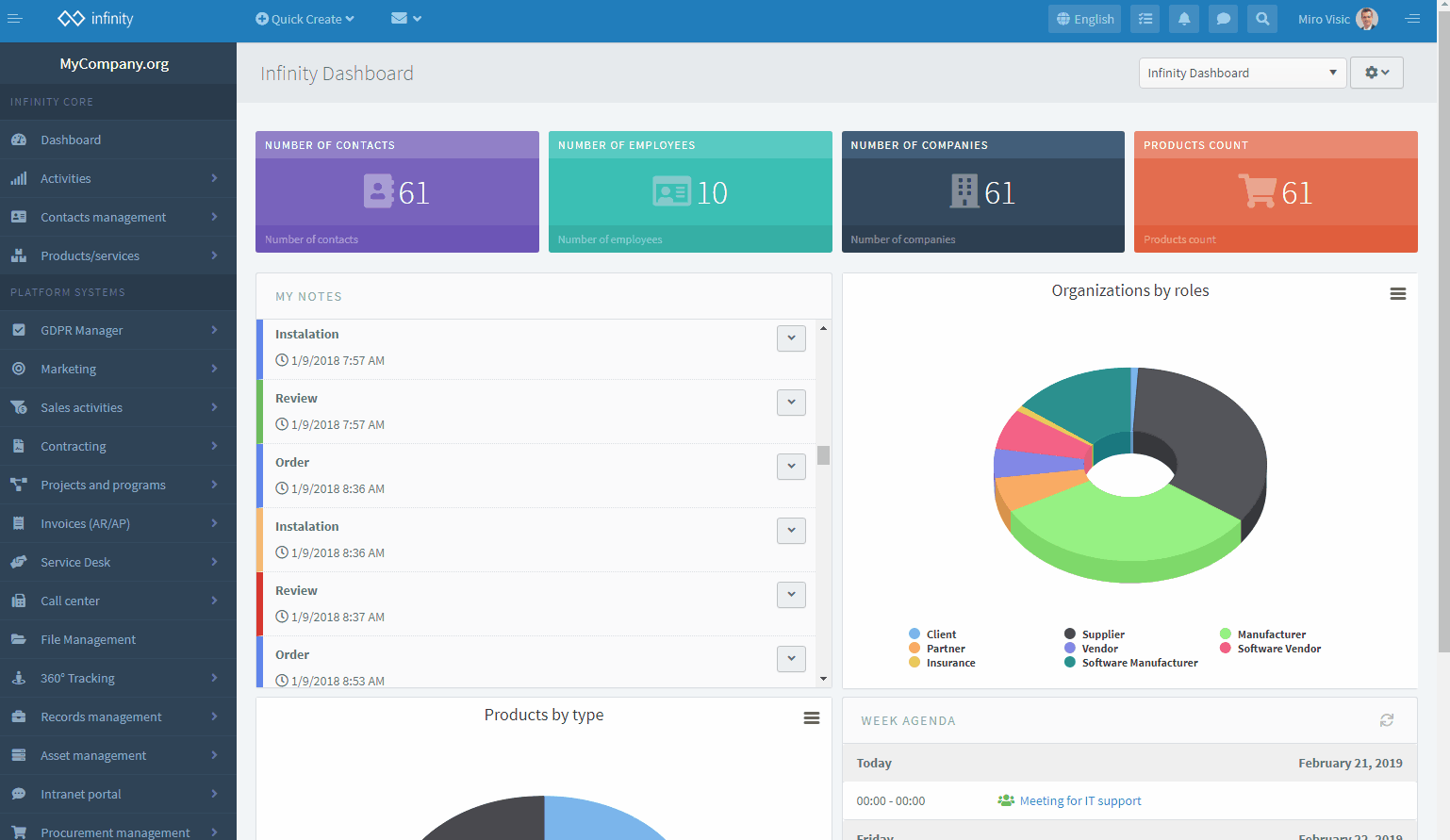1450x840 pixels.
Task: Refresh the Week Agenda widget
Action: (x=1387, y=720)
